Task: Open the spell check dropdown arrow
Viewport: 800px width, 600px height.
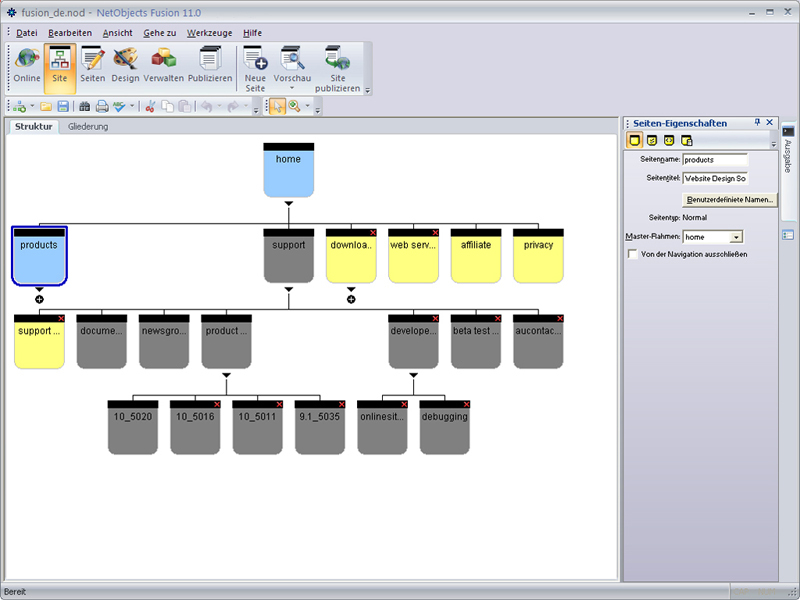Action: pos(132,106)
